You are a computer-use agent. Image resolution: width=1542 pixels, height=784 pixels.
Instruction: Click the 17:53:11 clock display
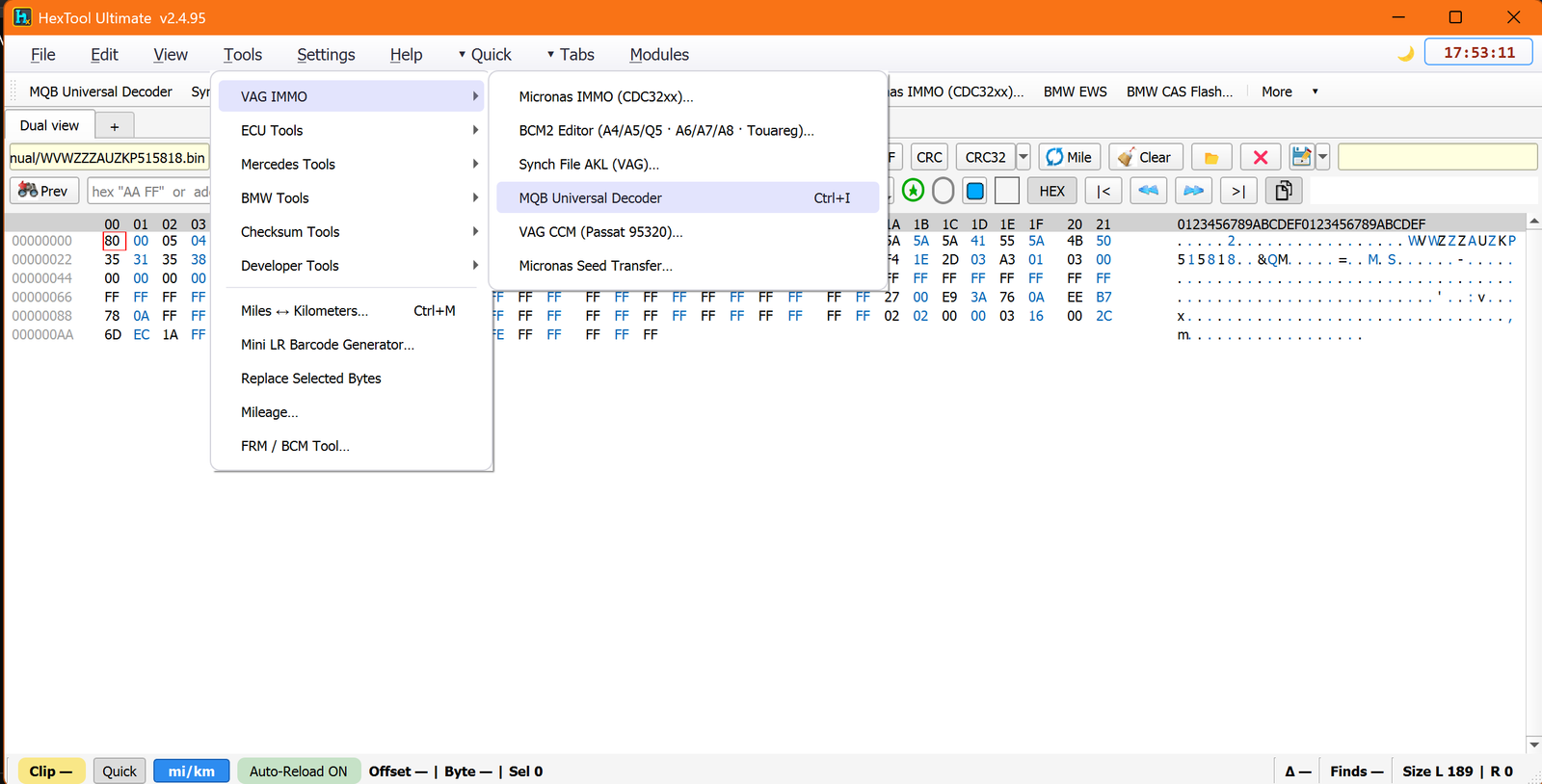1478,53
